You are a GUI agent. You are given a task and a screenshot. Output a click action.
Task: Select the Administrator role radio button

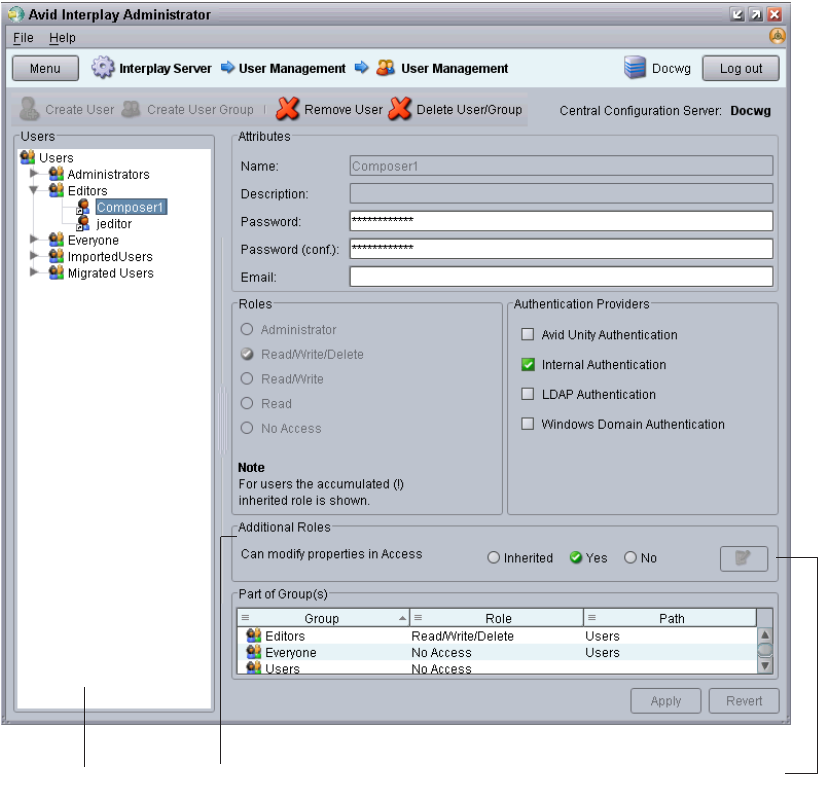click(247, 329)
